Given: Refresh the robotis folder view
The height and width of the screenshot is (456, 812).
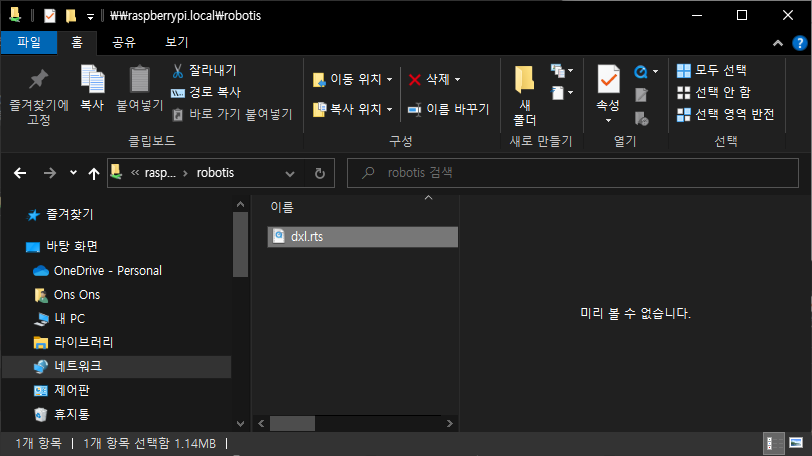Looking at the screenshot, I should pos(319,173).
